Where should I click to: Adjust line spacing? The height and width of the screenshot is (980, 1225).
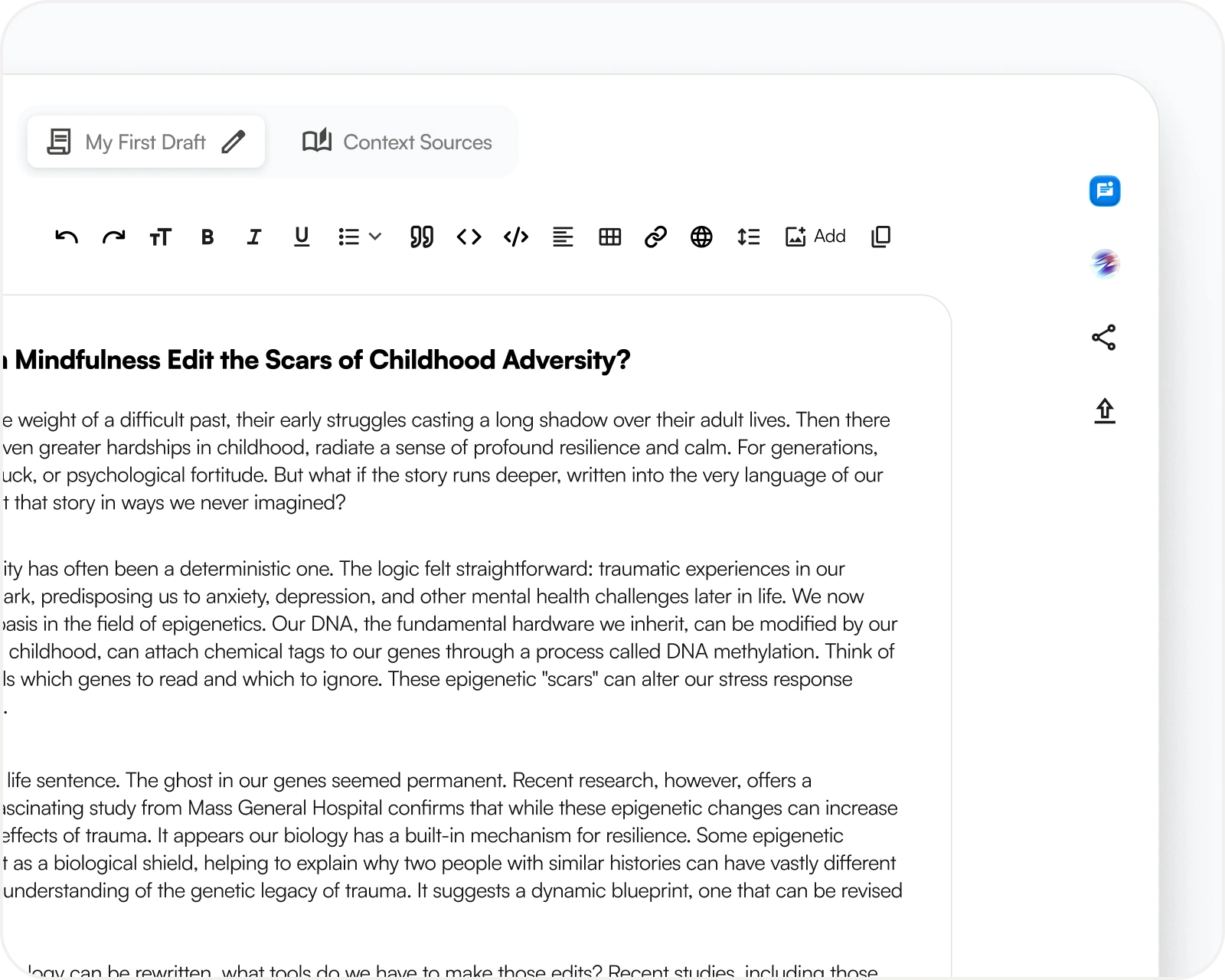pyautogui.click(x=748, y=237)
